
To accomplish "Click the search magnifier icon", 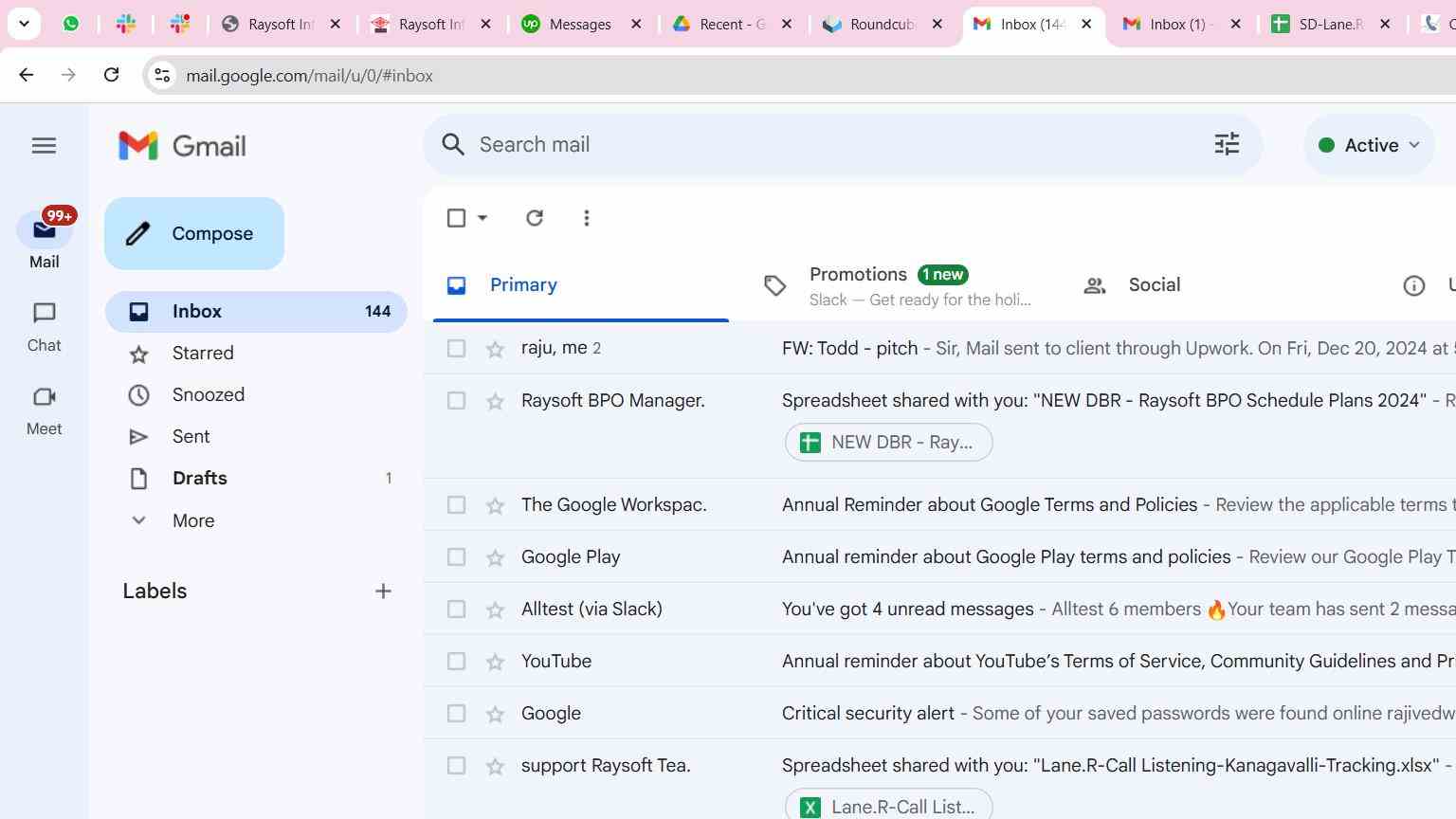I will [x=453, y=144].
